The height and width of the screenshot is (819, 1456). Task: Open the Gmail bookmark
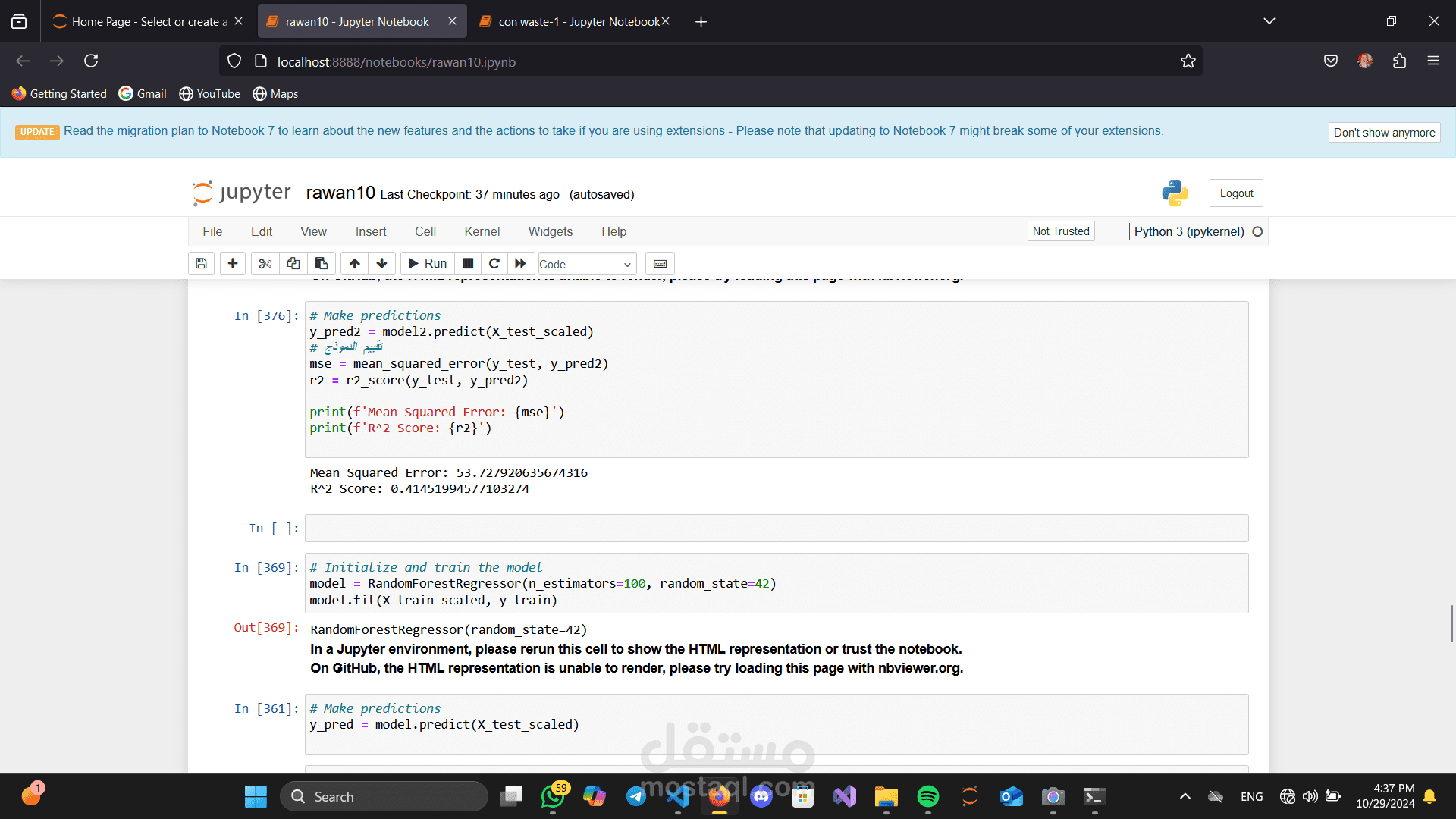point(143,93)
